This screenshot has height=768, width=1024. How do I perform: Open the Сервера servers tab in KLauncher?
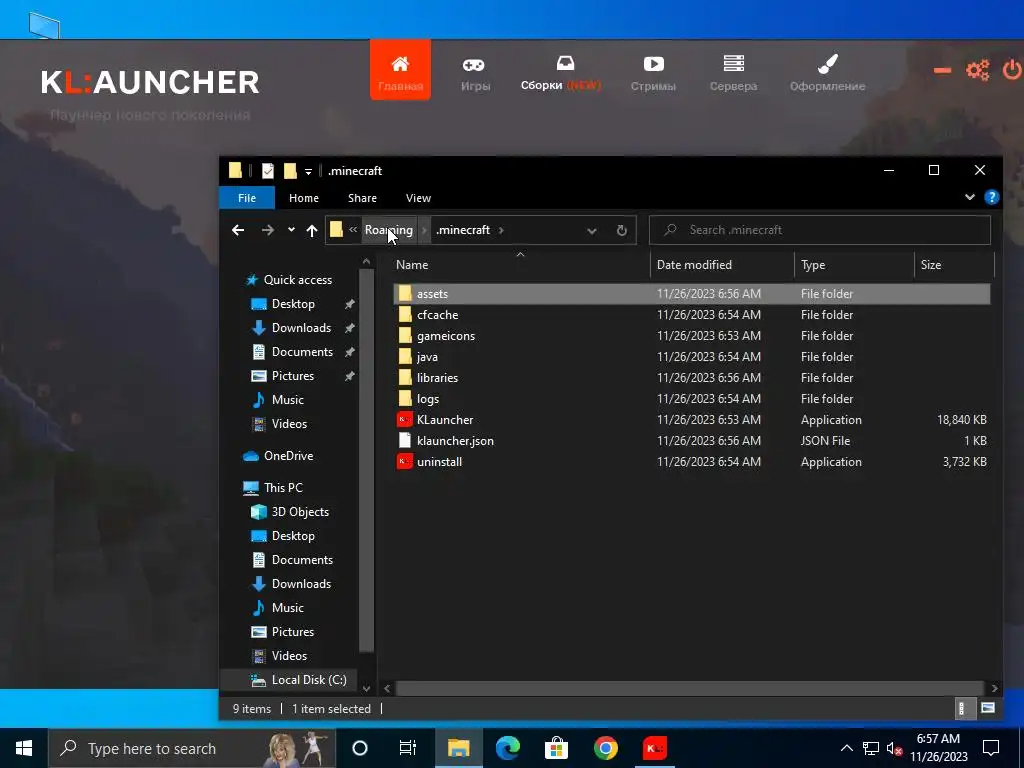pos(733,73)
